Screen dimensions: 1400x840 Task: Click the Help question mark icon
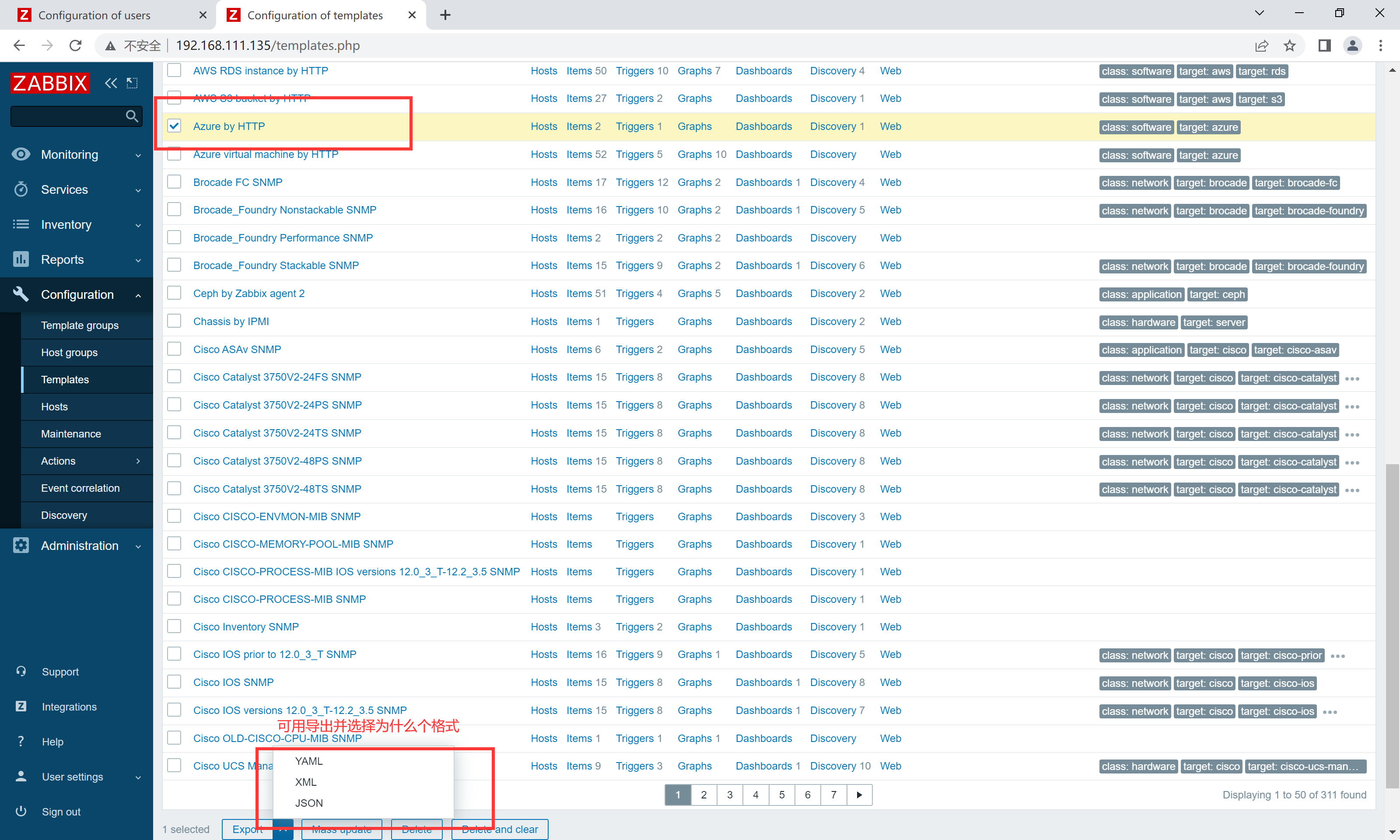(x=21, y=741)
